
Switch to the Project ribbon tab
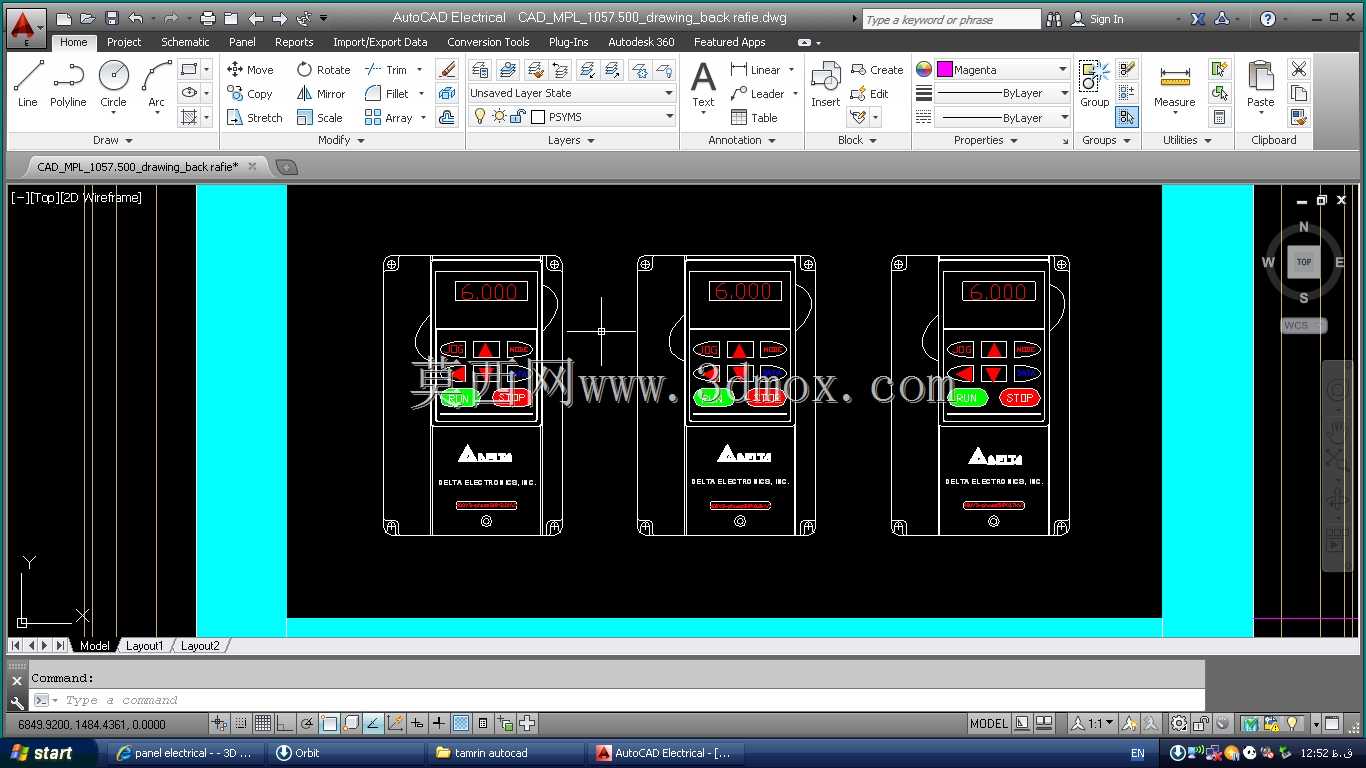124,42
